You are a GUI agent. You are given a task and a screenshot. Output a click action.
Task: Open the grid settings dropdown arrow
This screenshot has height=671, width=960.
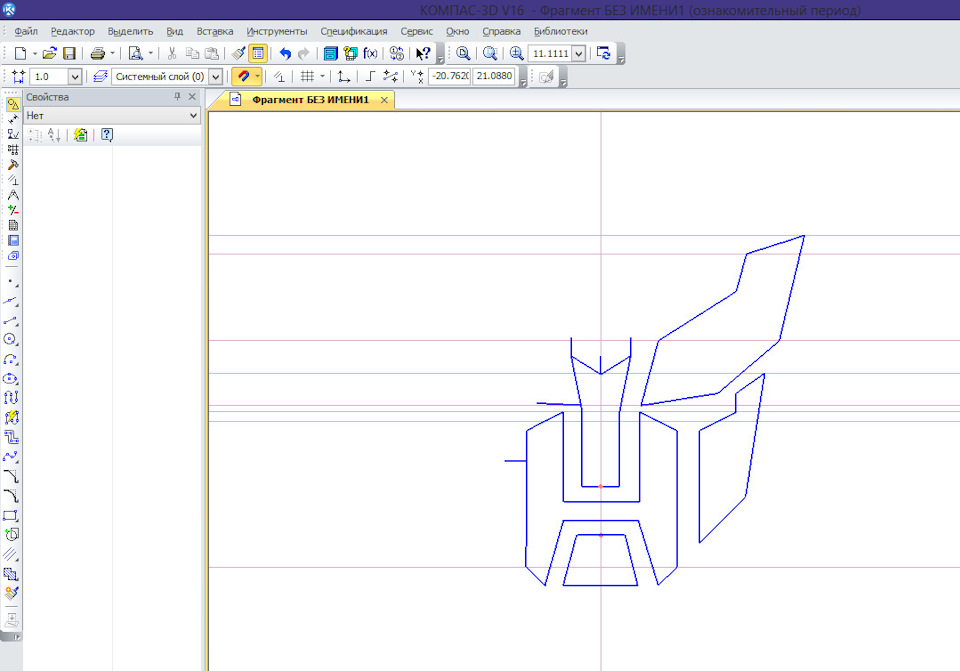point(322,77)
